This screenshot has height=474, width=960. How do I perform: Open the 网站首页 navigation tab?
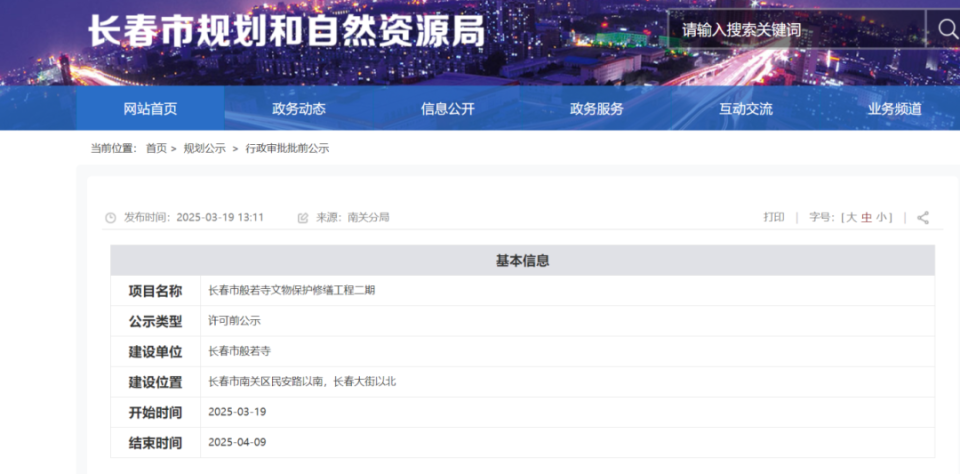[x=150, y=108]
